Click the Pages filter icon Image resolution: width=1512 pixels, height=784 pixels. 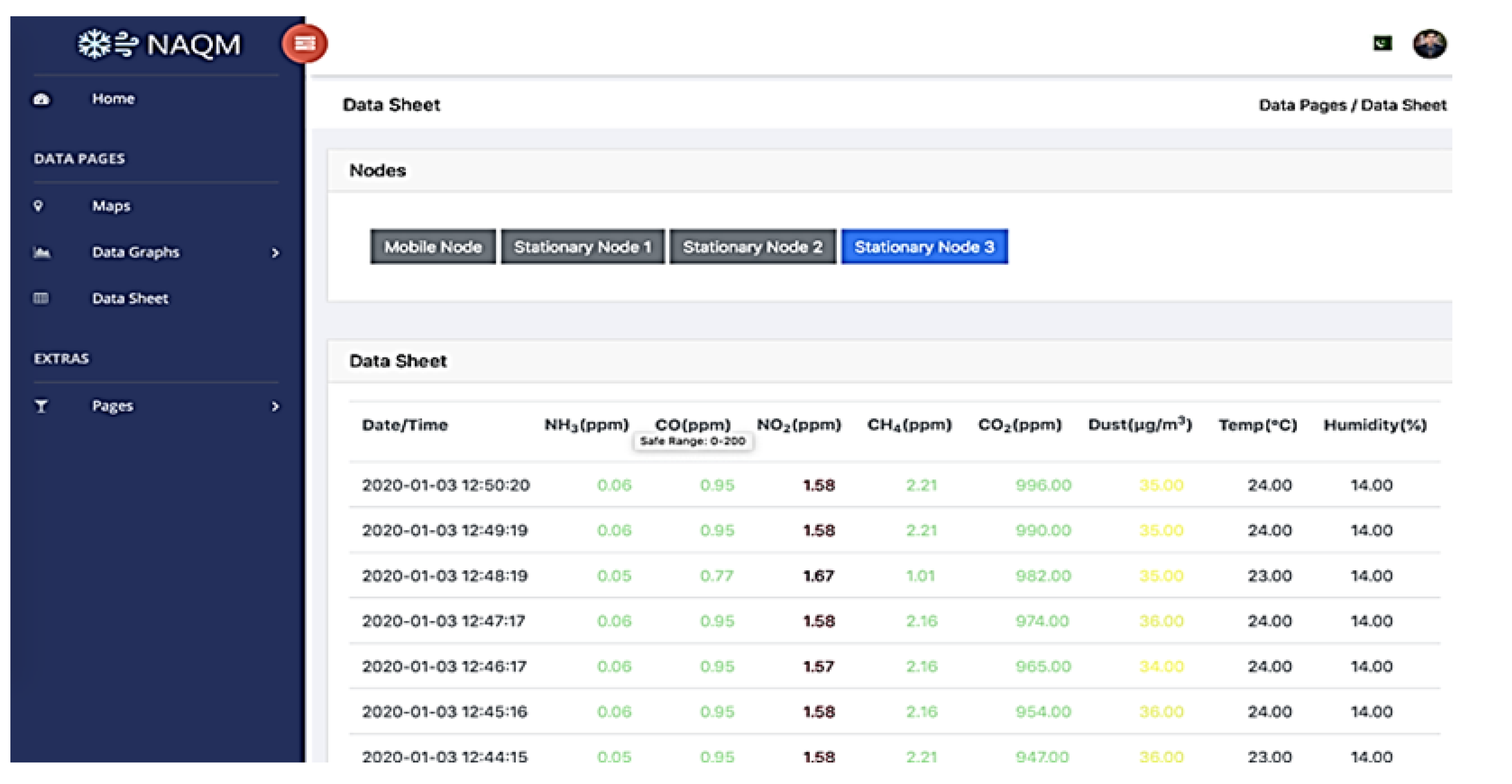[41, 406]
